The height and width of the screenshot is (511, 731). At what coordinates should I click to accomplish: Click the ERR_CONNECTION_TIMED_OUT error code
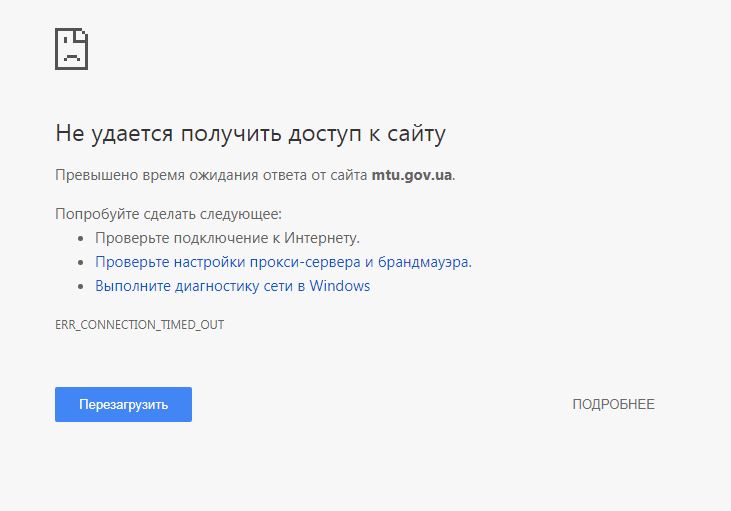139,326
